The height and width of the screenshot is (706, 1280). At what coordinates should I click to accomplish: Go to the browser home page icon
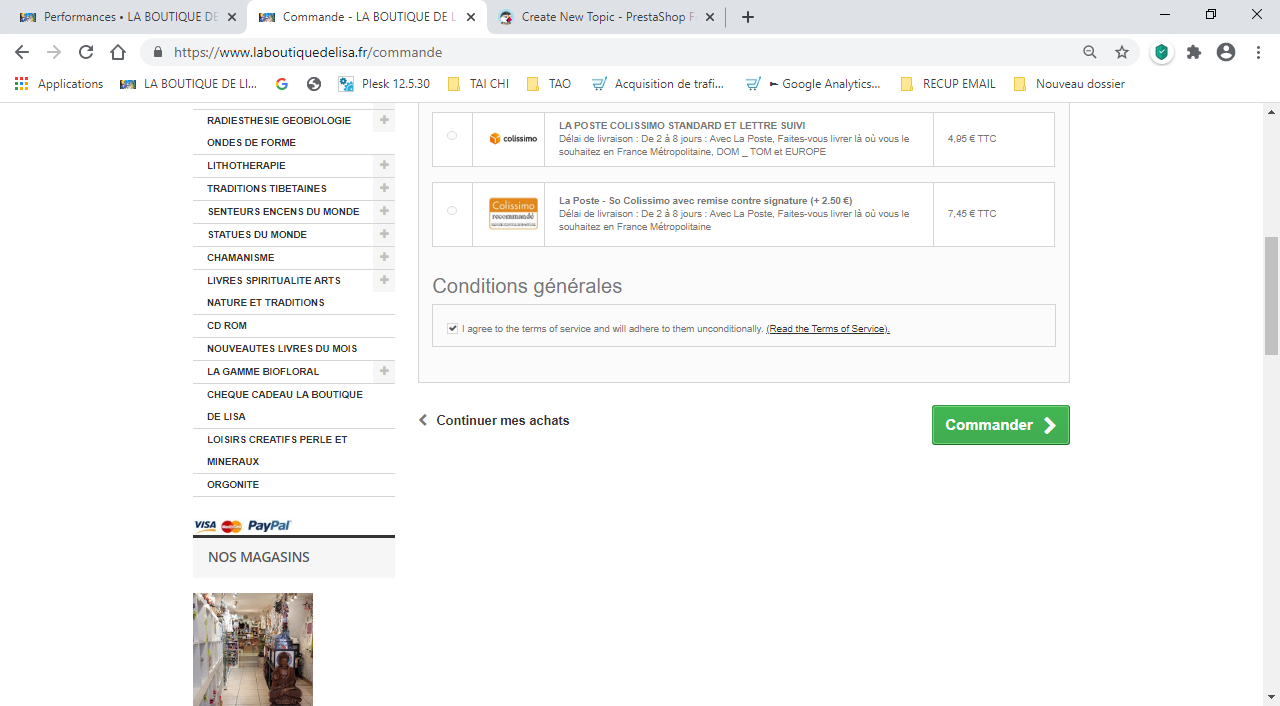(118, 52)
